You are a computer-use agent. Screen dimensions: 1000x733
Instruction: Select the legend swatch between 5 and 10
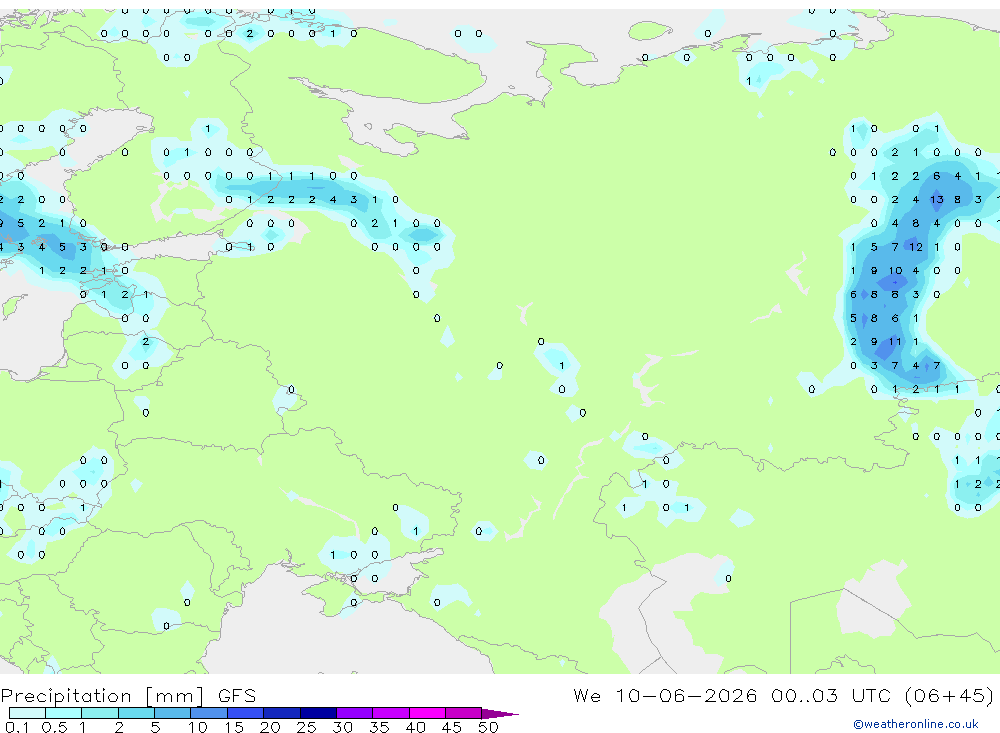173,713
